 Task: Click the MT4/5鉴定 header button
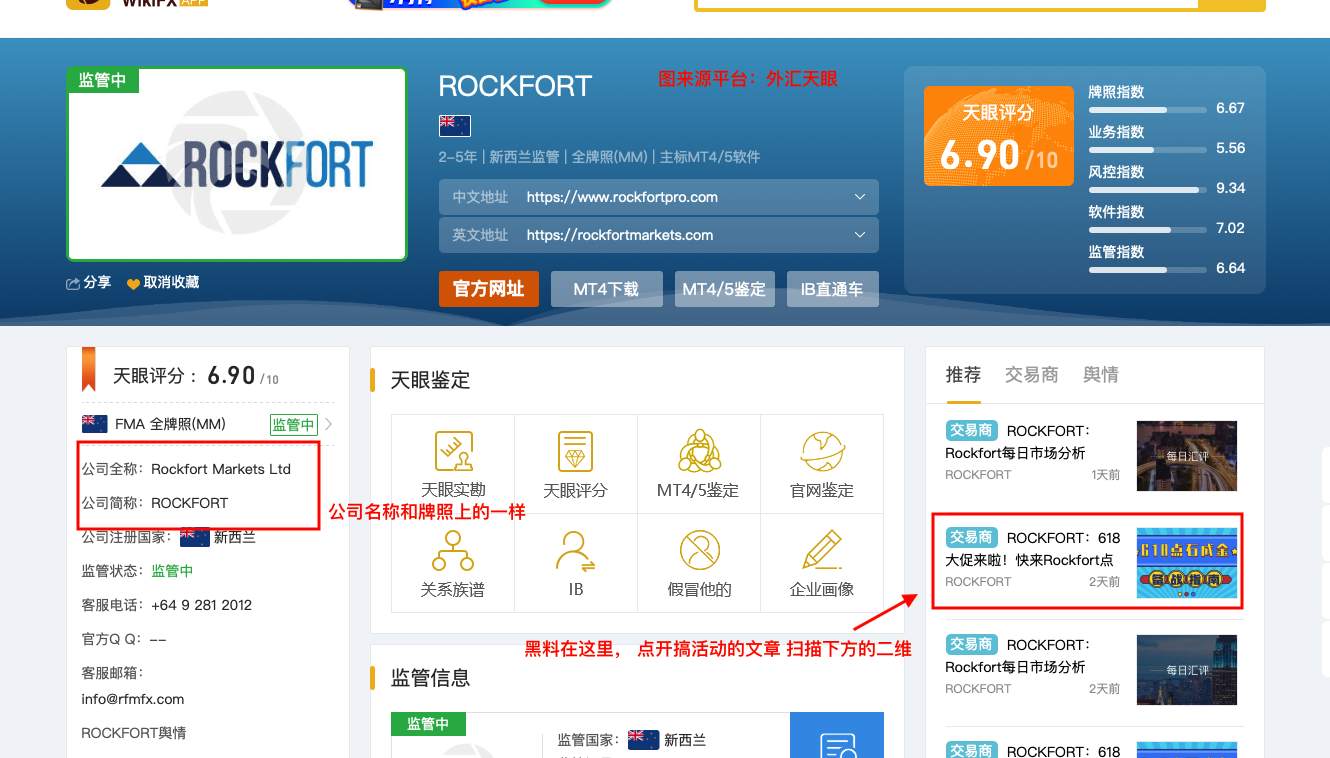[x=725, y=289]
